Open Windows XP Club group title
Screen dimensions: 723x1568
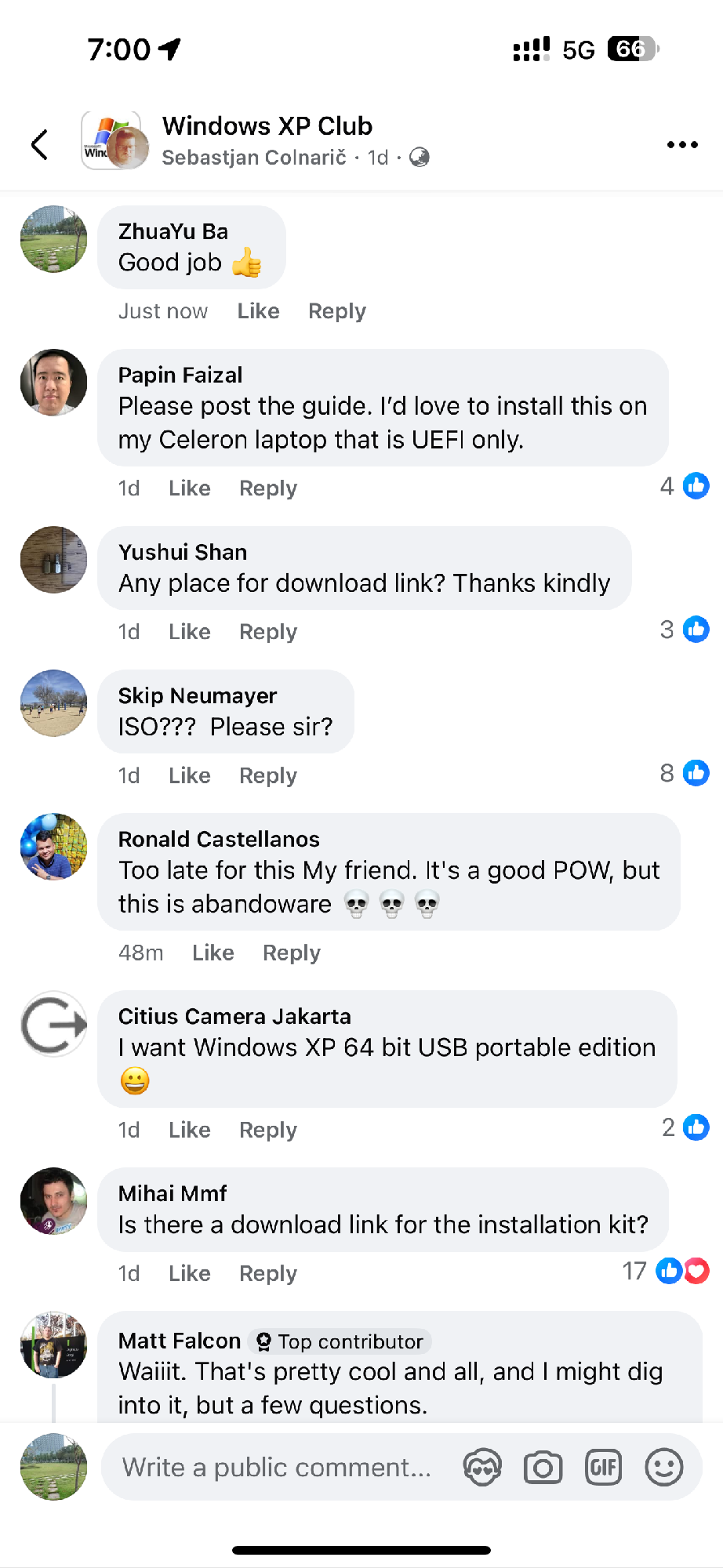point(267,125)
